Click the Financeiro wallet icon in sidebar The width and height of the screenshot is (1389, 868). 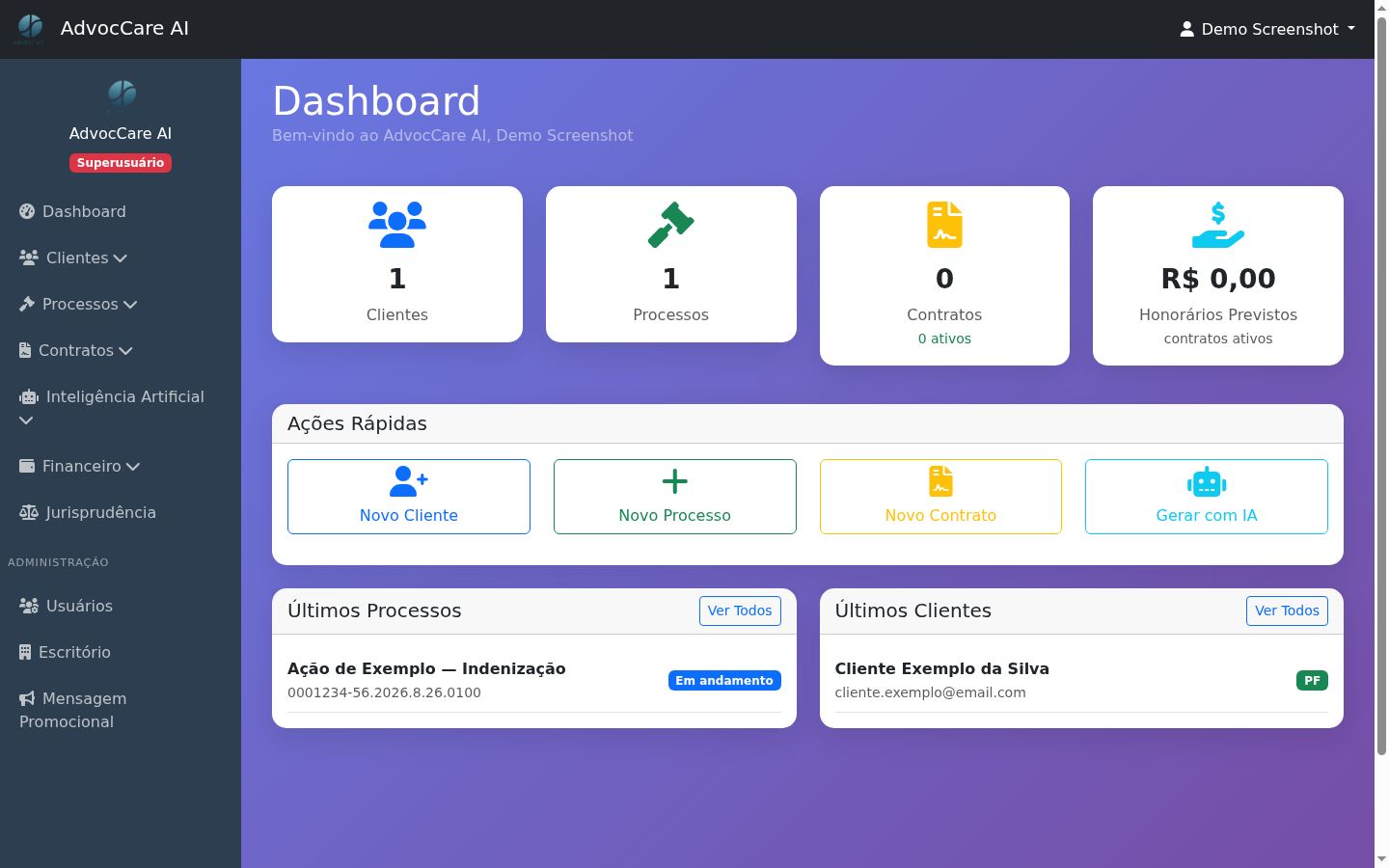27,466
